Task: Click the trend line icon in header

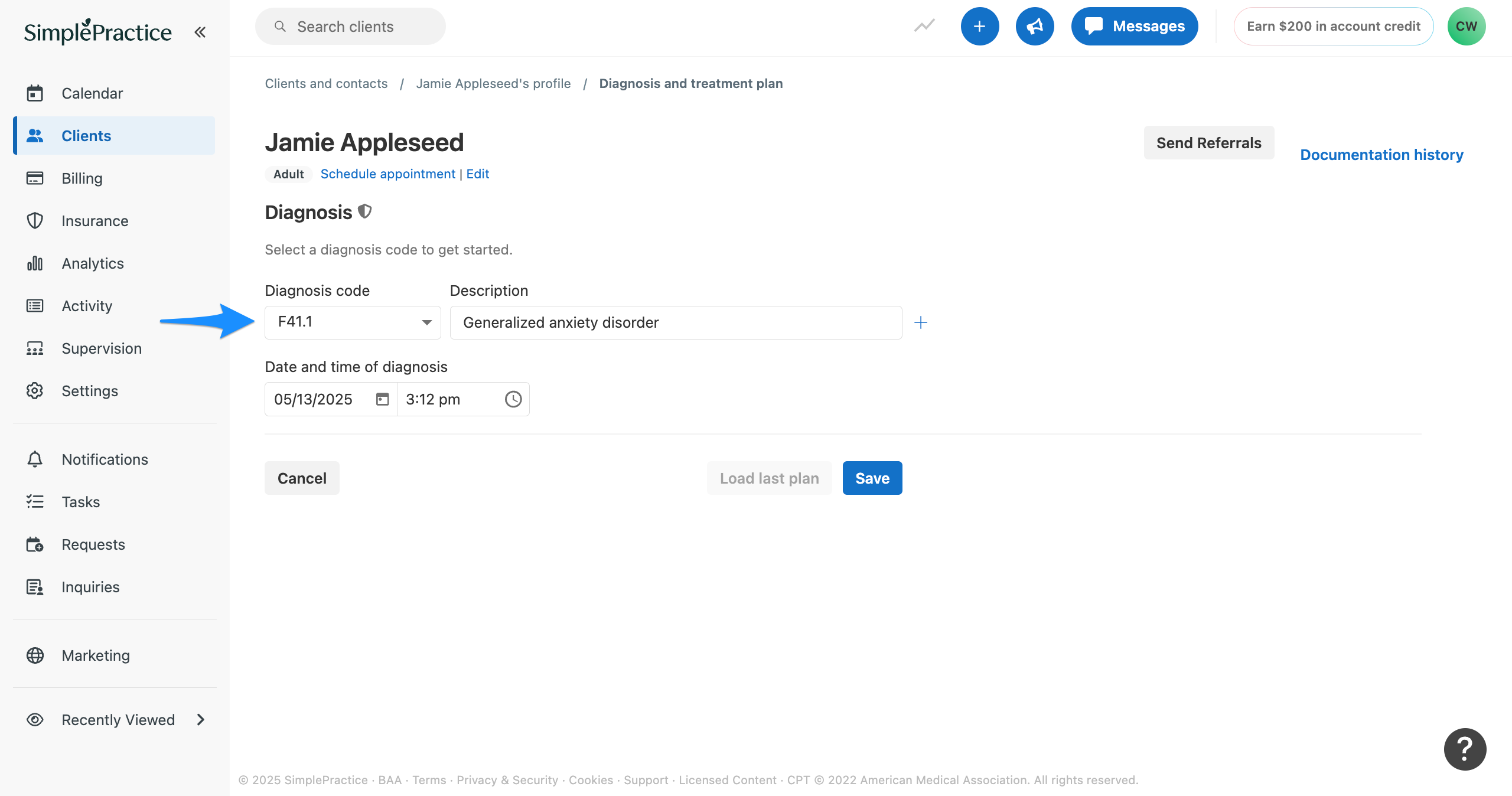Action: coord(924,26)
